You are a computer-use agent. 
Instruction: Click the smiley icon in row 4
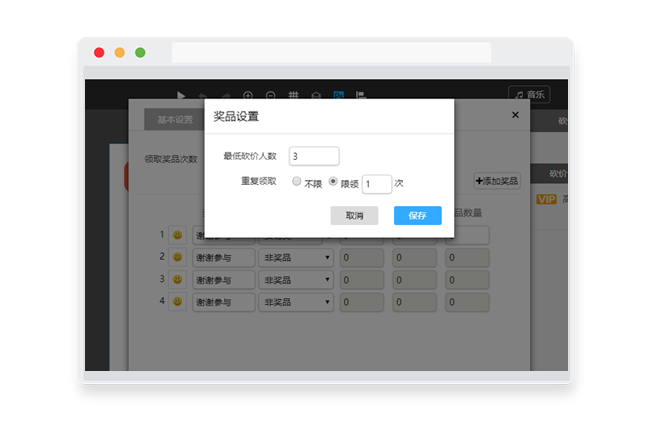[x=178, y=302]
